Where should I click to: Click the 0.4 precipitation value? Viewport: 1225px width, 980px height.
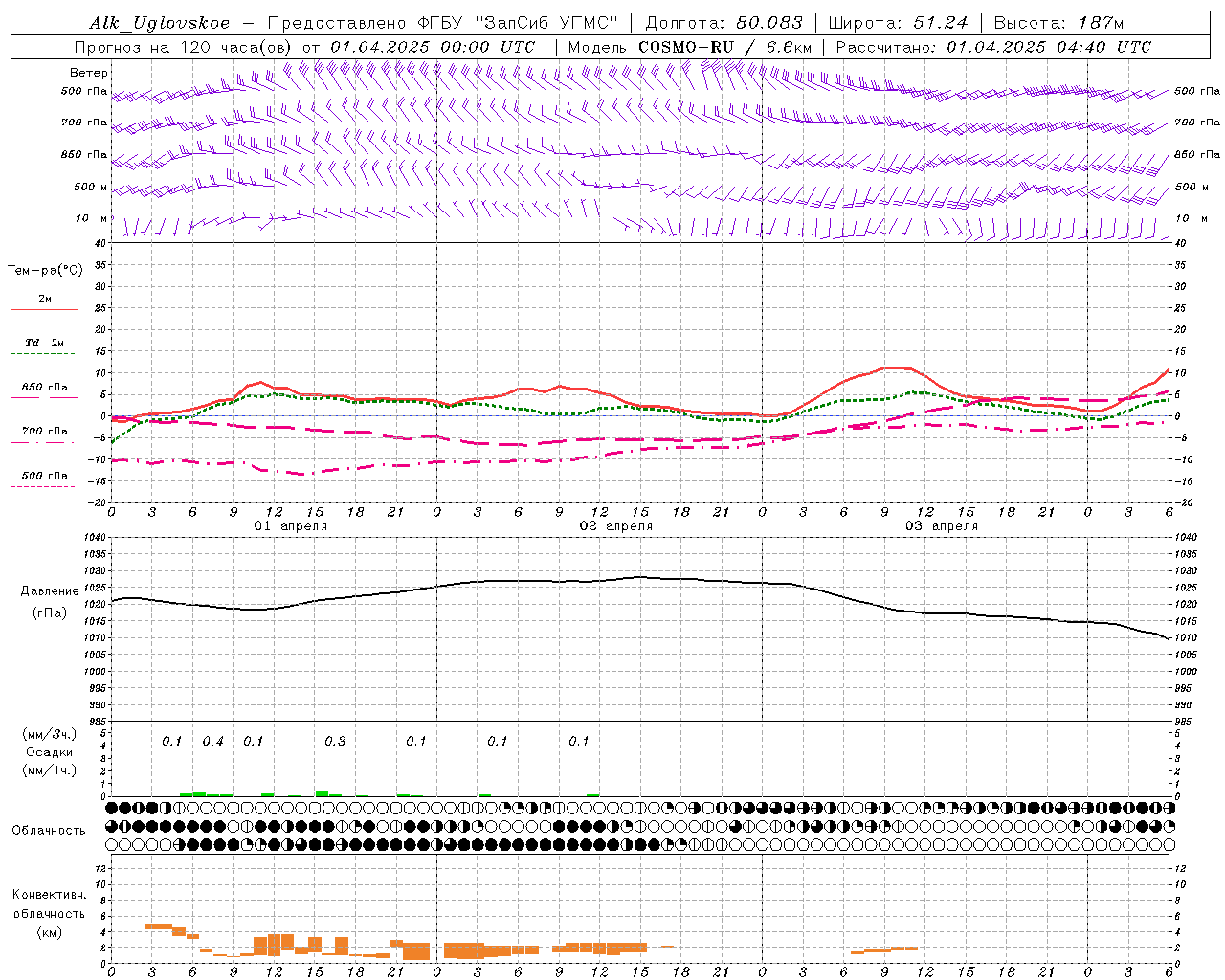[212, 742]
